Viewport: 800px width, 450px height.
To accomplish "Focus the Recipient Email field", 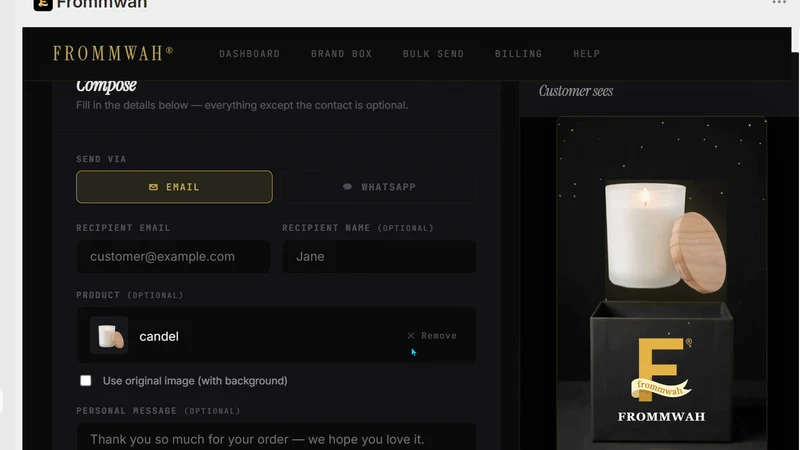I will [x=173, y=256].
